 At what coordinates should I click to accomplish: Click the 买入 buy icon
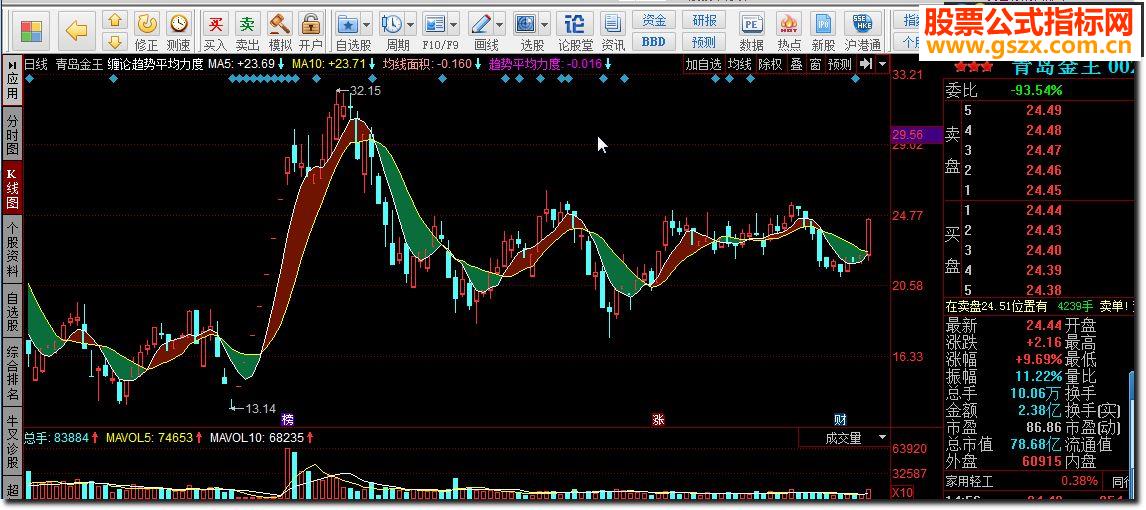tap(215, 32)
